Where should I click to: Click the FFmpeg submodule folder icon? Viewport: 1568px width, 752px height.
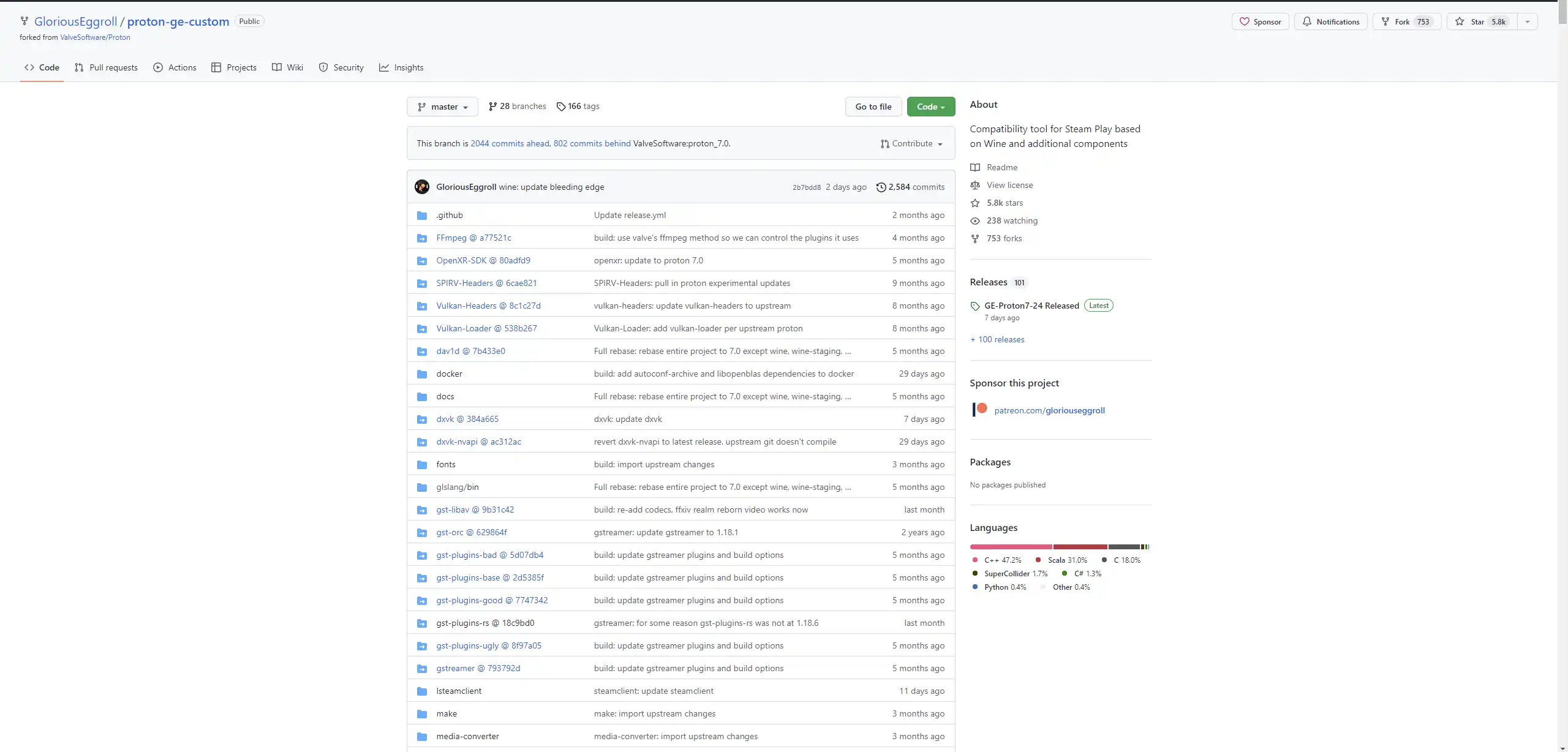(x=422, y=238)
